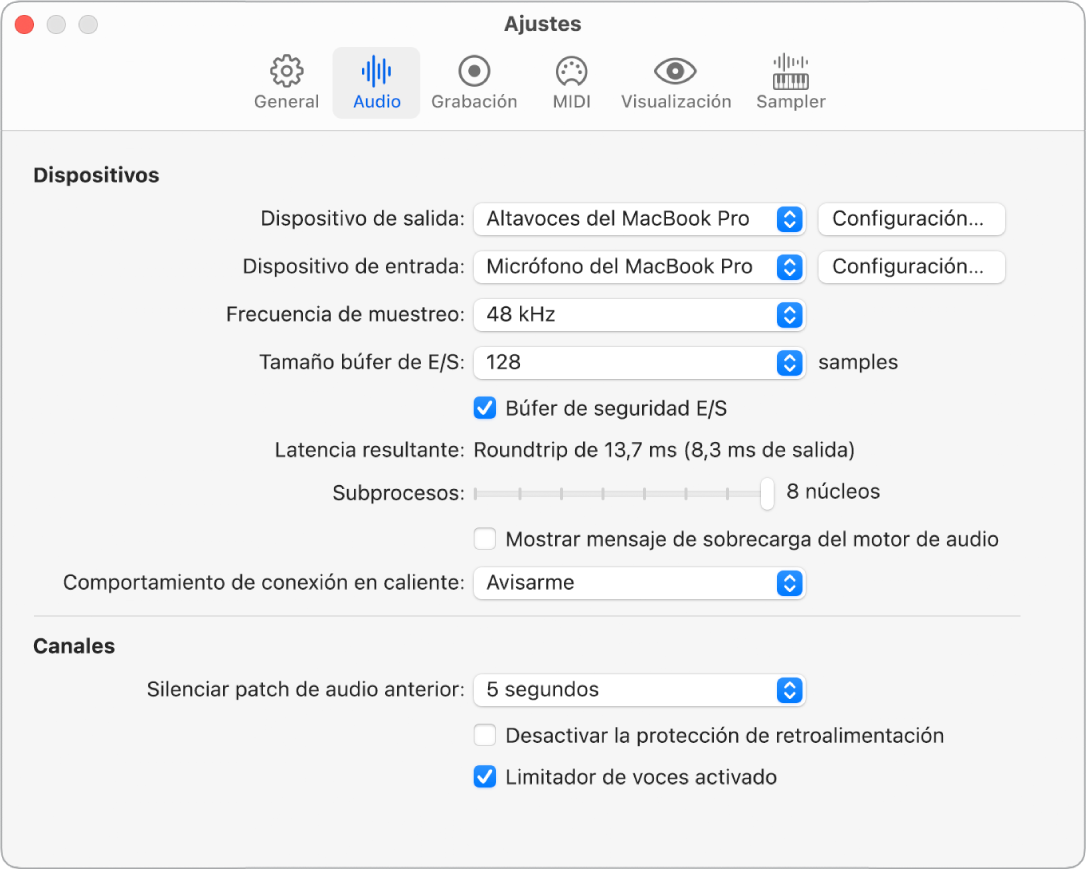Enable Desactivar la protección de retroalimentación
Viewport: 1088px width, 870px height.
tap(485, 735)
